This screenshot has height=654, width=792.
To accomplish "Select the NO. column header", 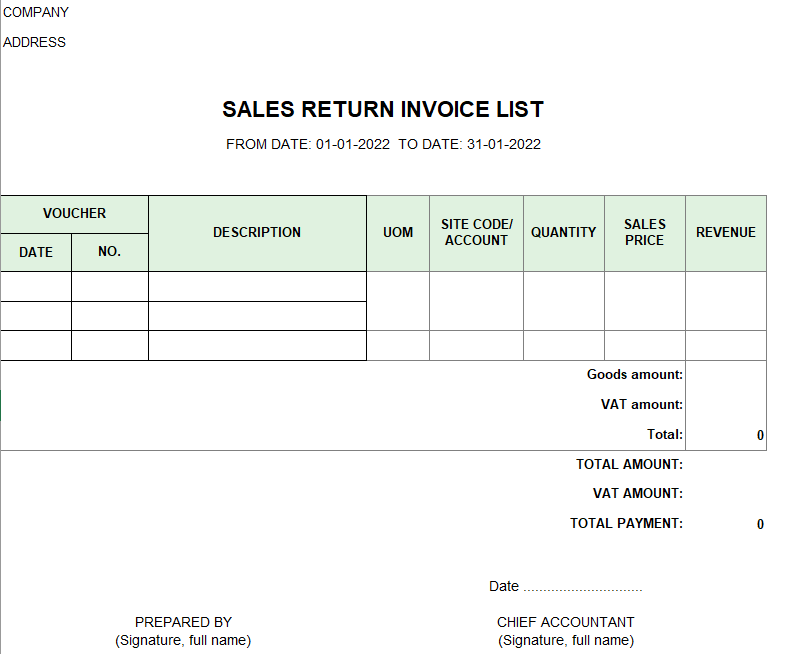I will pyautogui.click(x=110, y=252).
